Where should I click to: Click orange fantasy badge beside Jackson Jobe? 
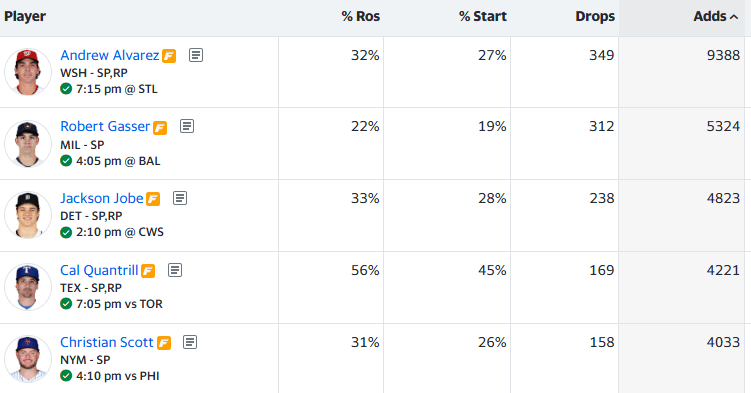pos(153,199)
